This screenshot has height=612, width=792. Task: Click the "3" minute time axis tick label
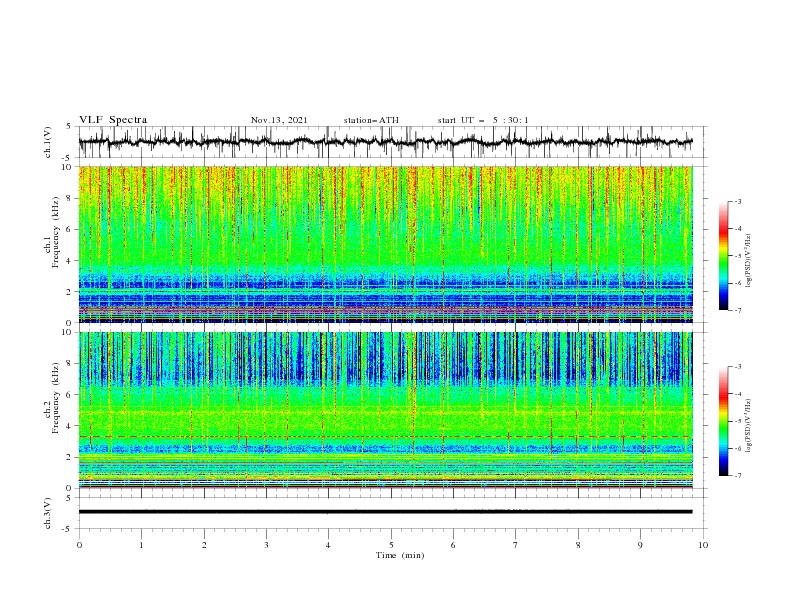coord(266,545)
